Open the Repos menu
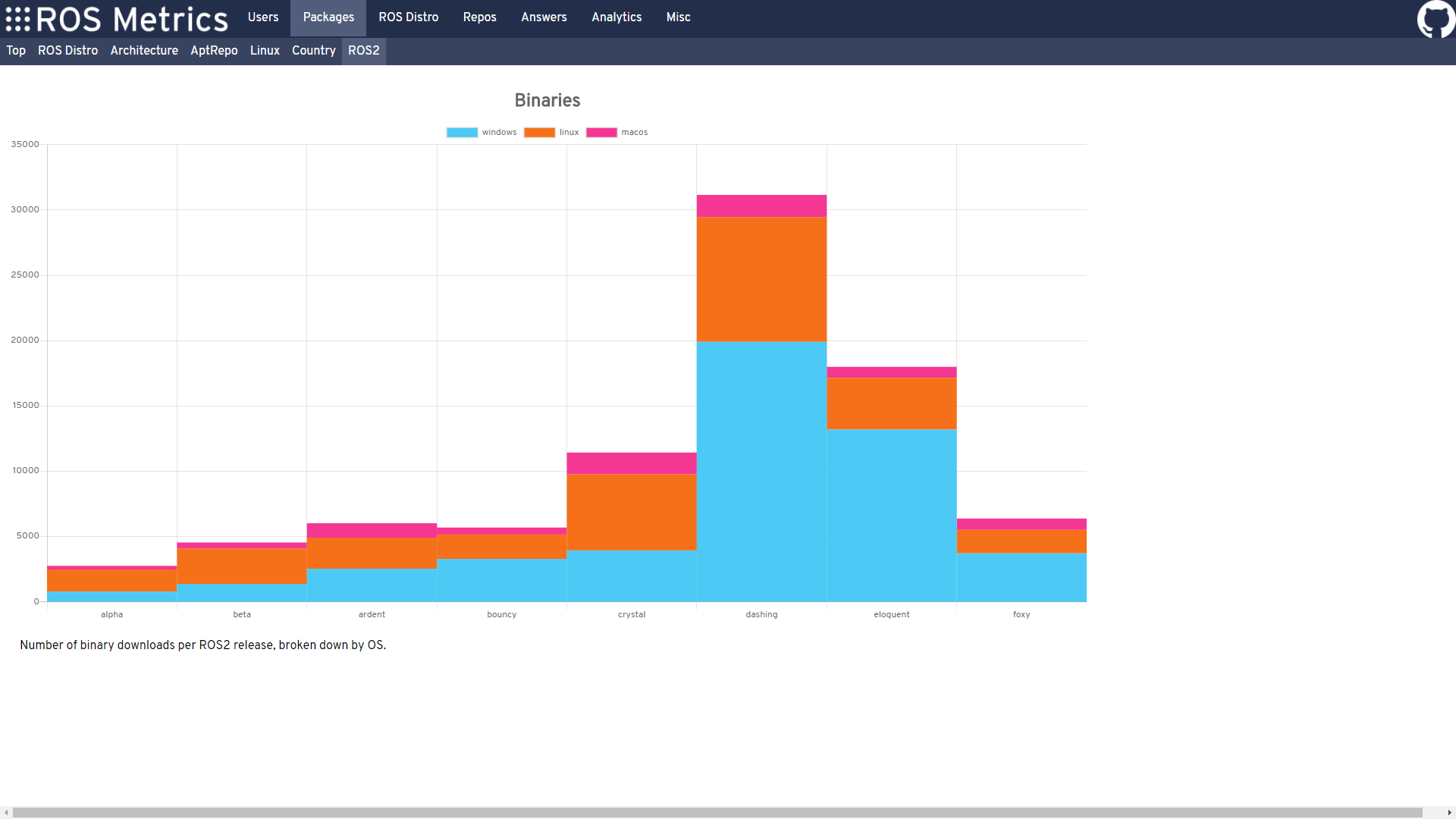Image resolution: width=1456 pixels, height=819 pixels. click(x=479, y=17)
